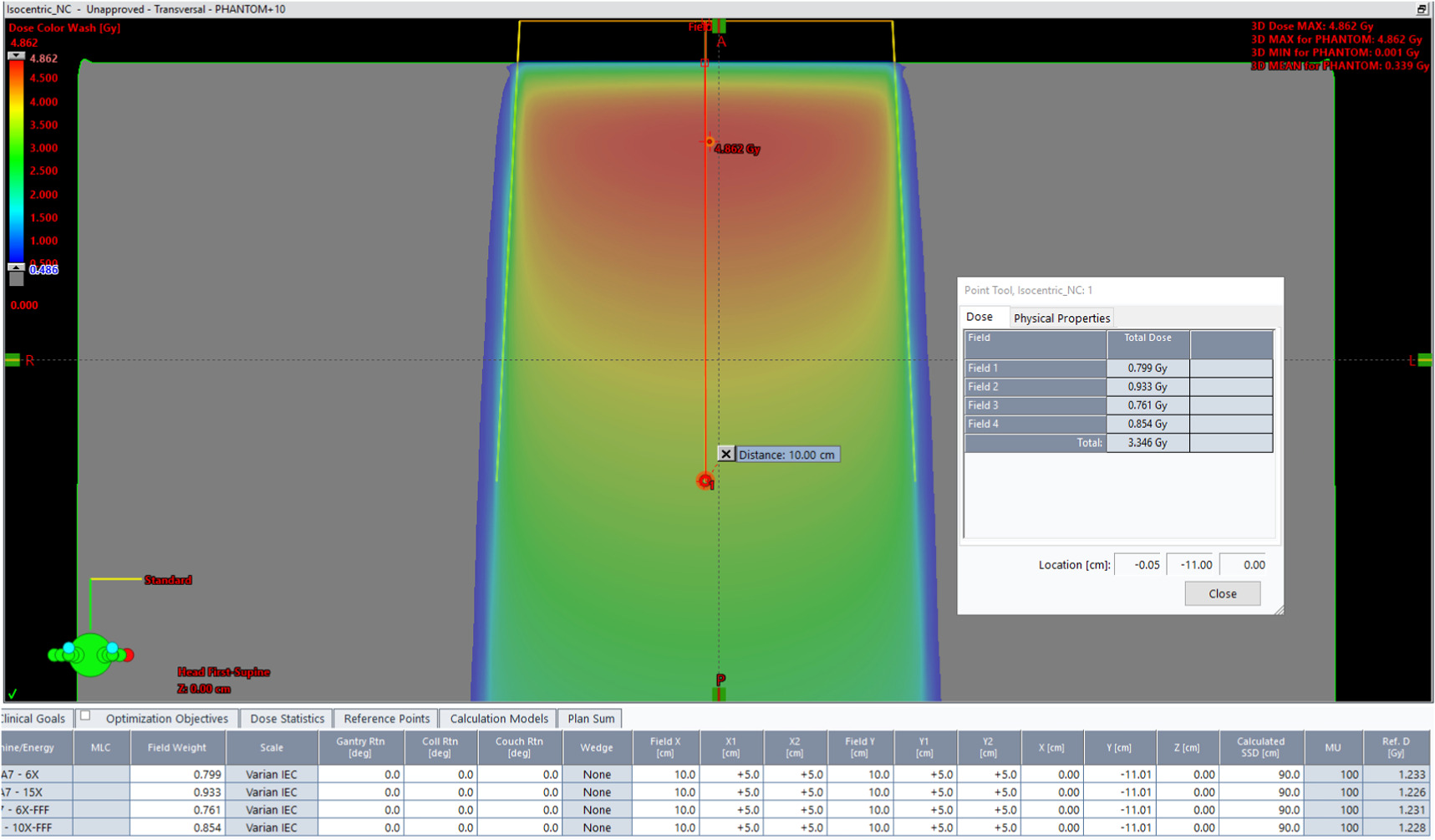Click the Calculated SSD column header
This screenshot has height=840, width=1435.
1260,747
